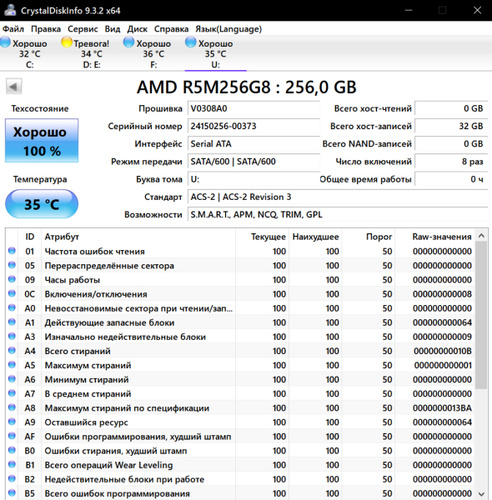The height and width of the screenshot is (500, 492).
Task: Open the Диск menu
Action: (137, 29)
